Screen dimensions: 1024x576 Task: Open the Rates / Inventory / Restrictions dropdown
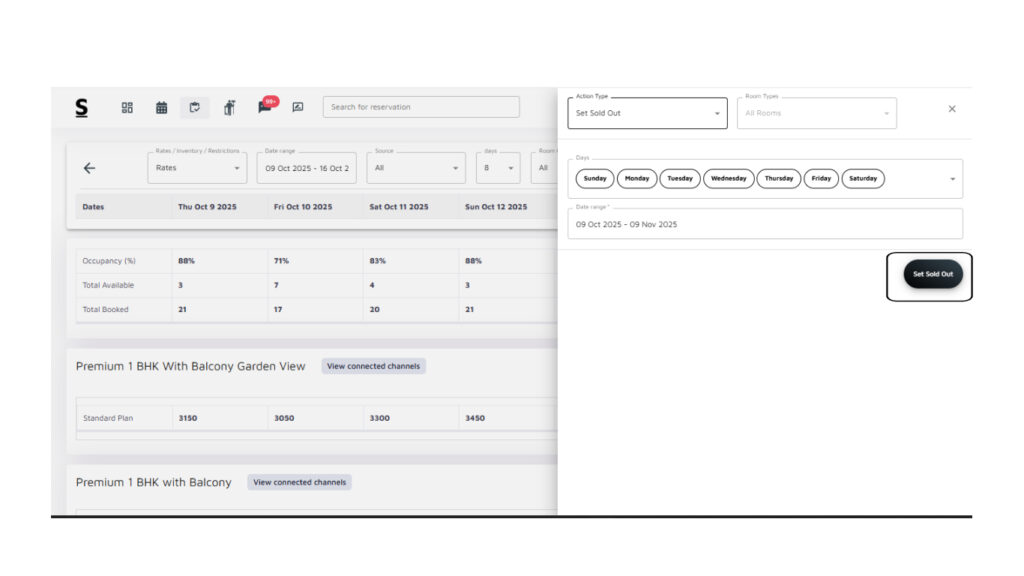[197, 168]
